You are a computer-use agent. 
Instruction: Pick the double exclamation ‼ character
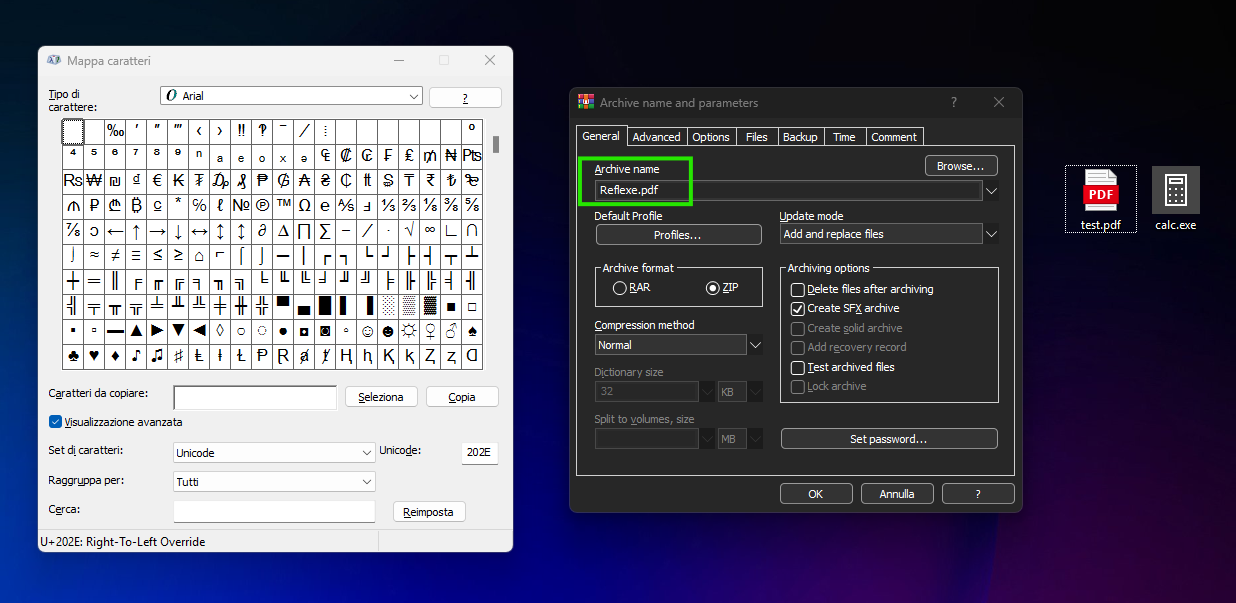tap(241, 131)
